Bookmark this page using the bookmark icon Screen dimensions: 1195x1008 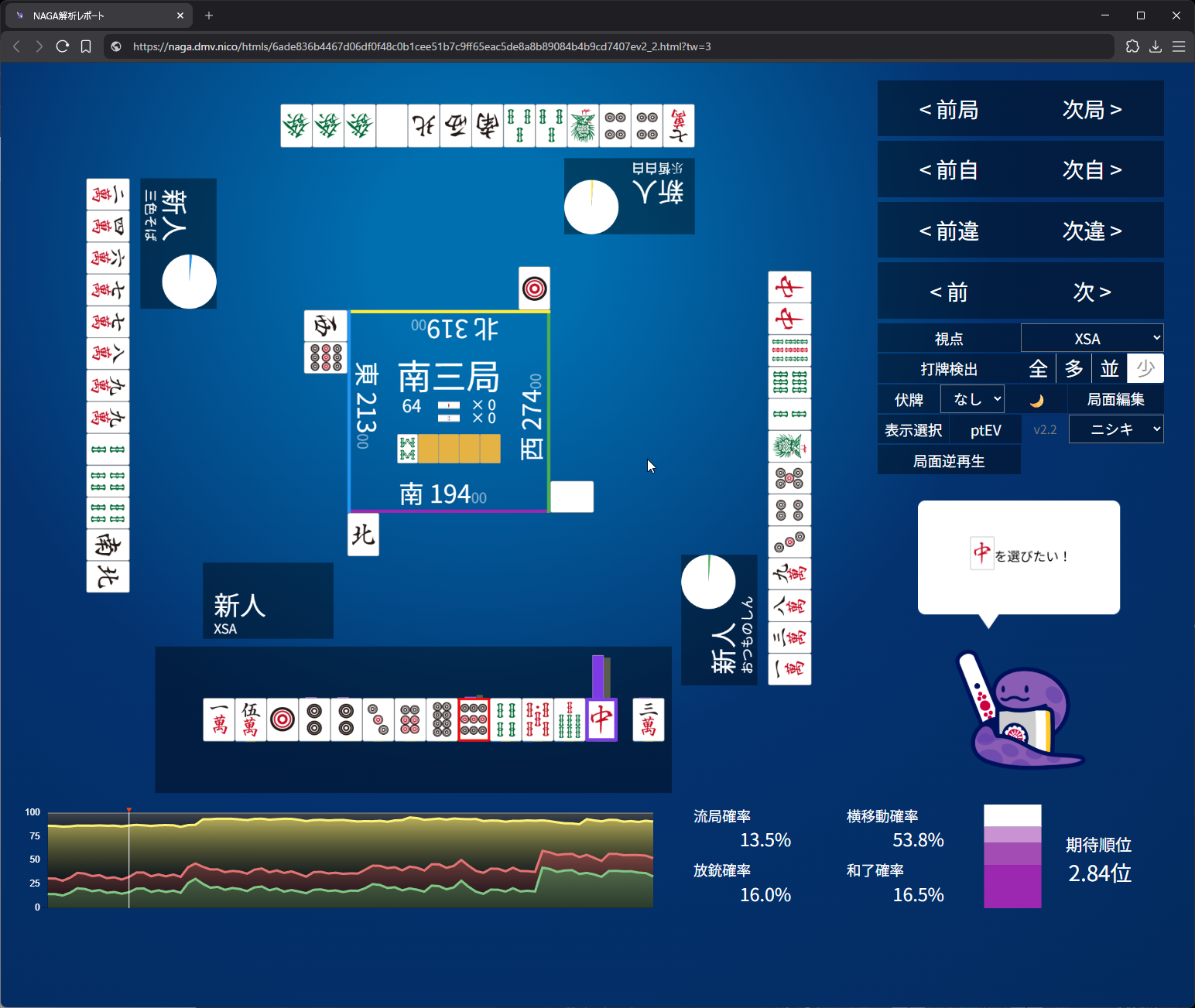pos(86,46)
